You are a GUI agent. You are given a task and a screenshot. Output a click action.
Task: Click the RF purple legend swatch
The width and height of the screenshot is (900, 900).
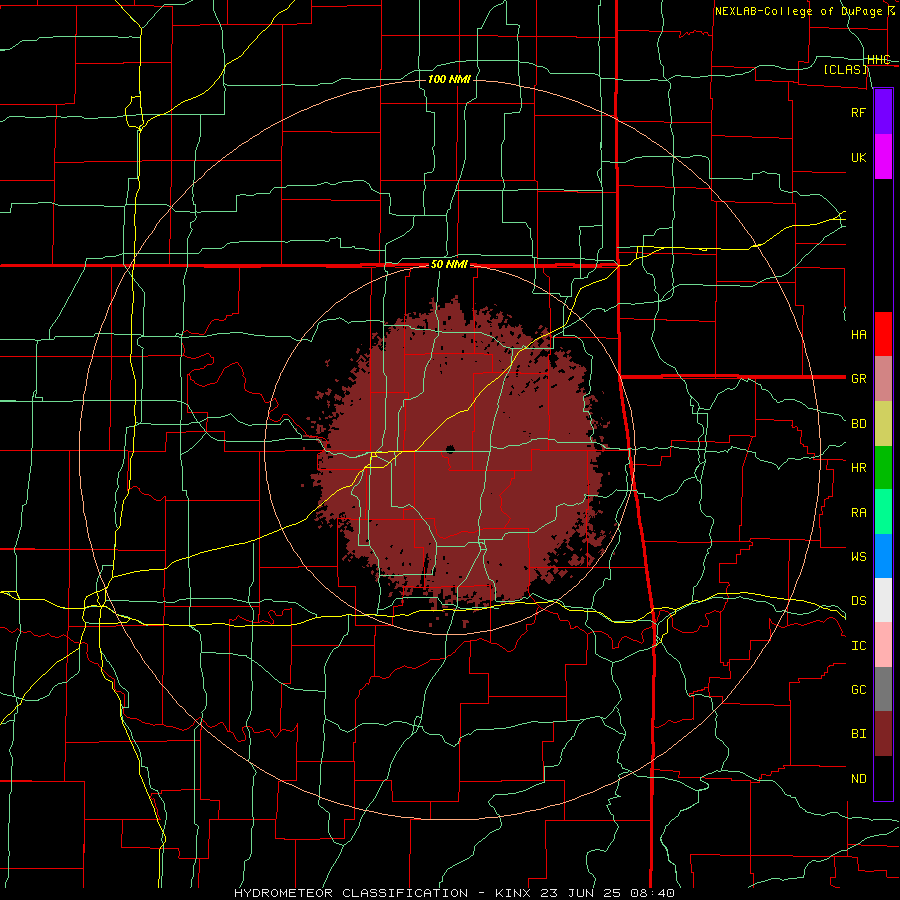tap(883, 112)
